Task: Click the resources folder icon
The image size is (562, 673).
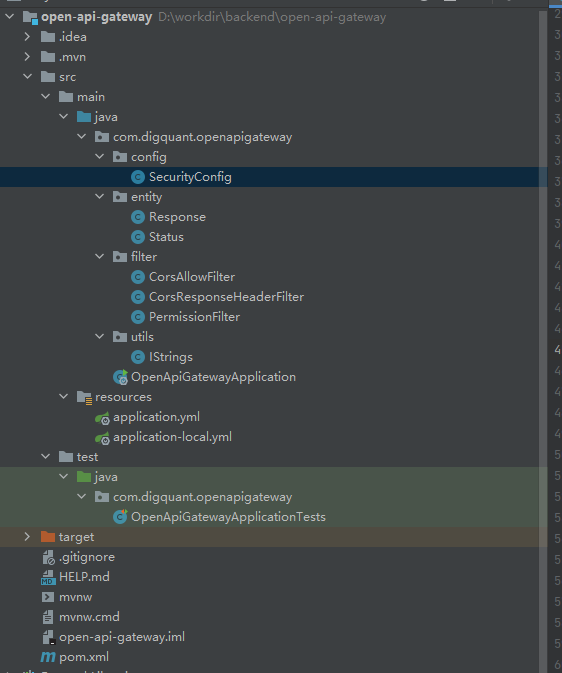Action: [84, 397]
